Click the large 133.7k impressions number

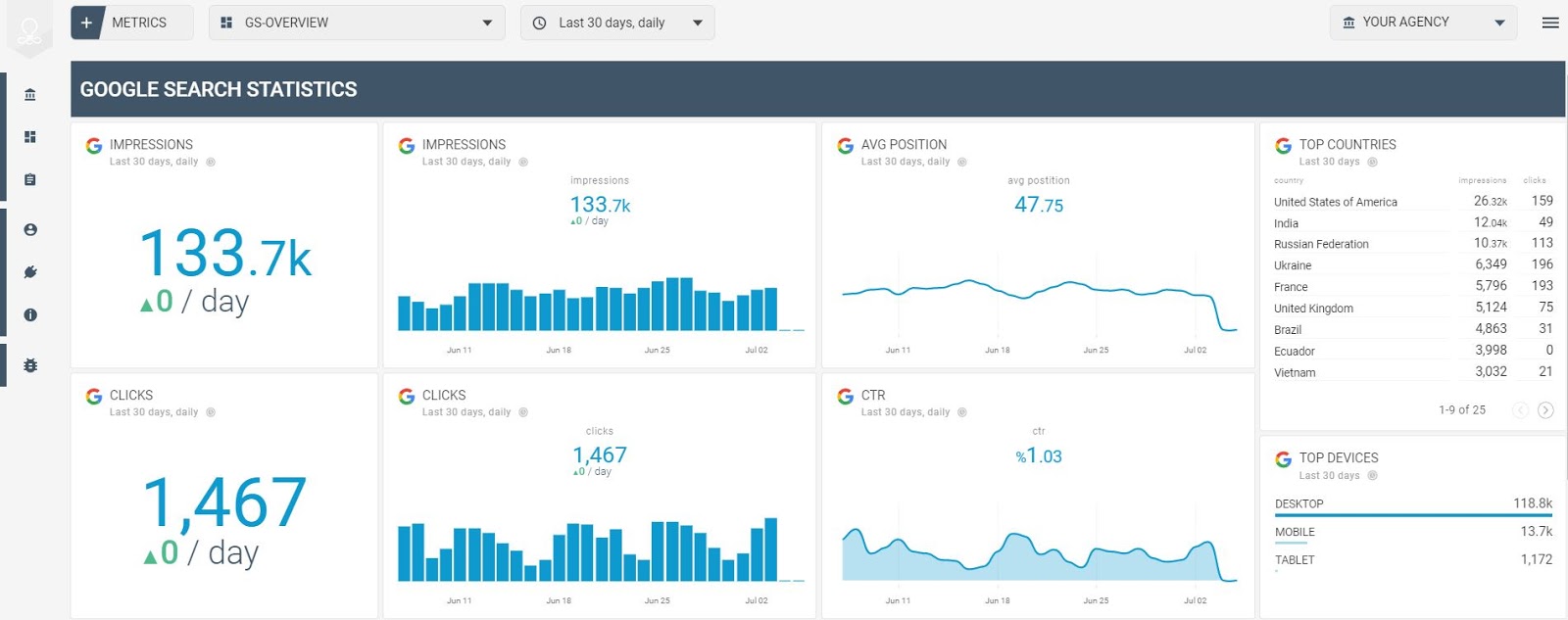pyautogui.click(x=225, y=253)
